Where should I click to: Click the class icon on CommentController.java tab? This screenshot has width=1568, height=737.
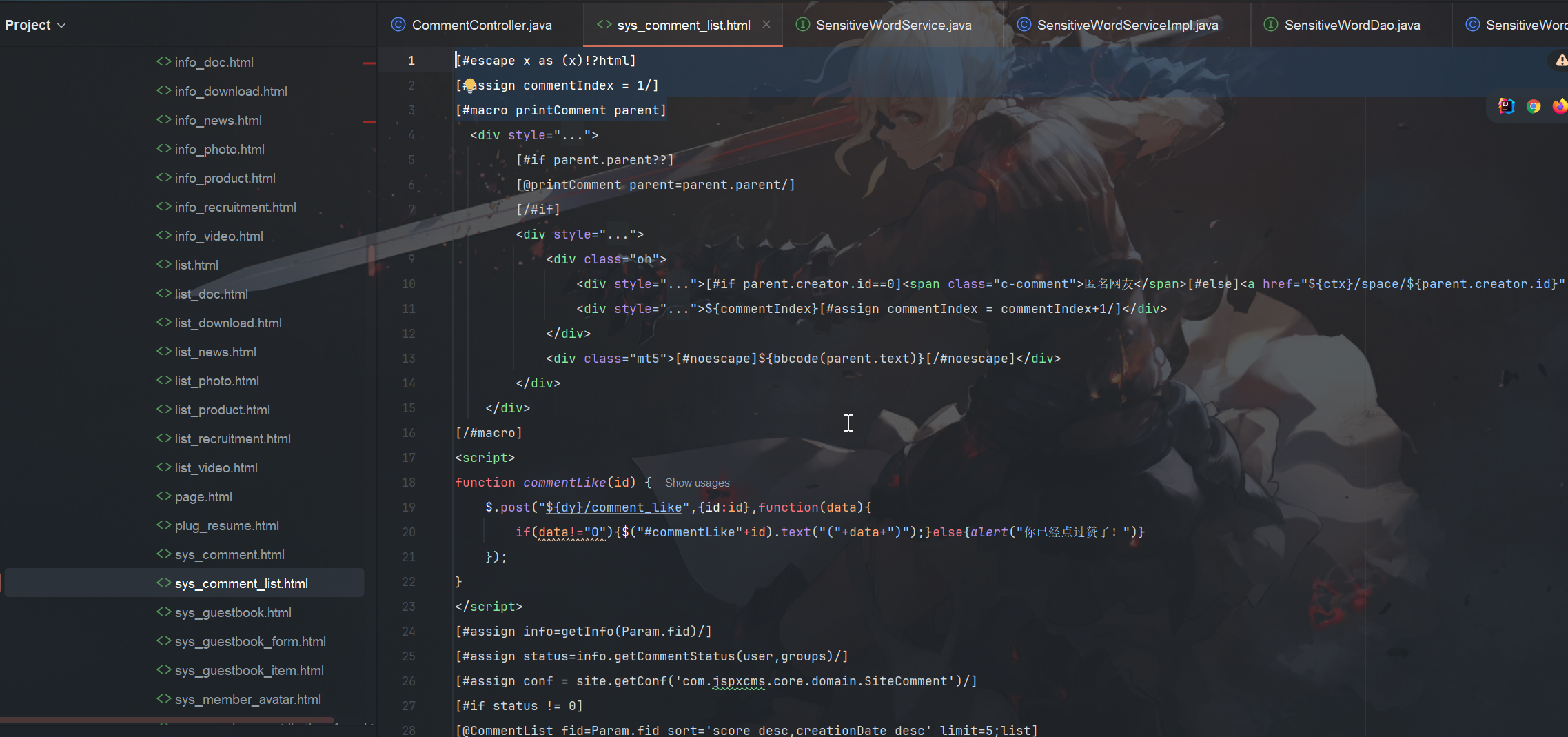(398, 25)
